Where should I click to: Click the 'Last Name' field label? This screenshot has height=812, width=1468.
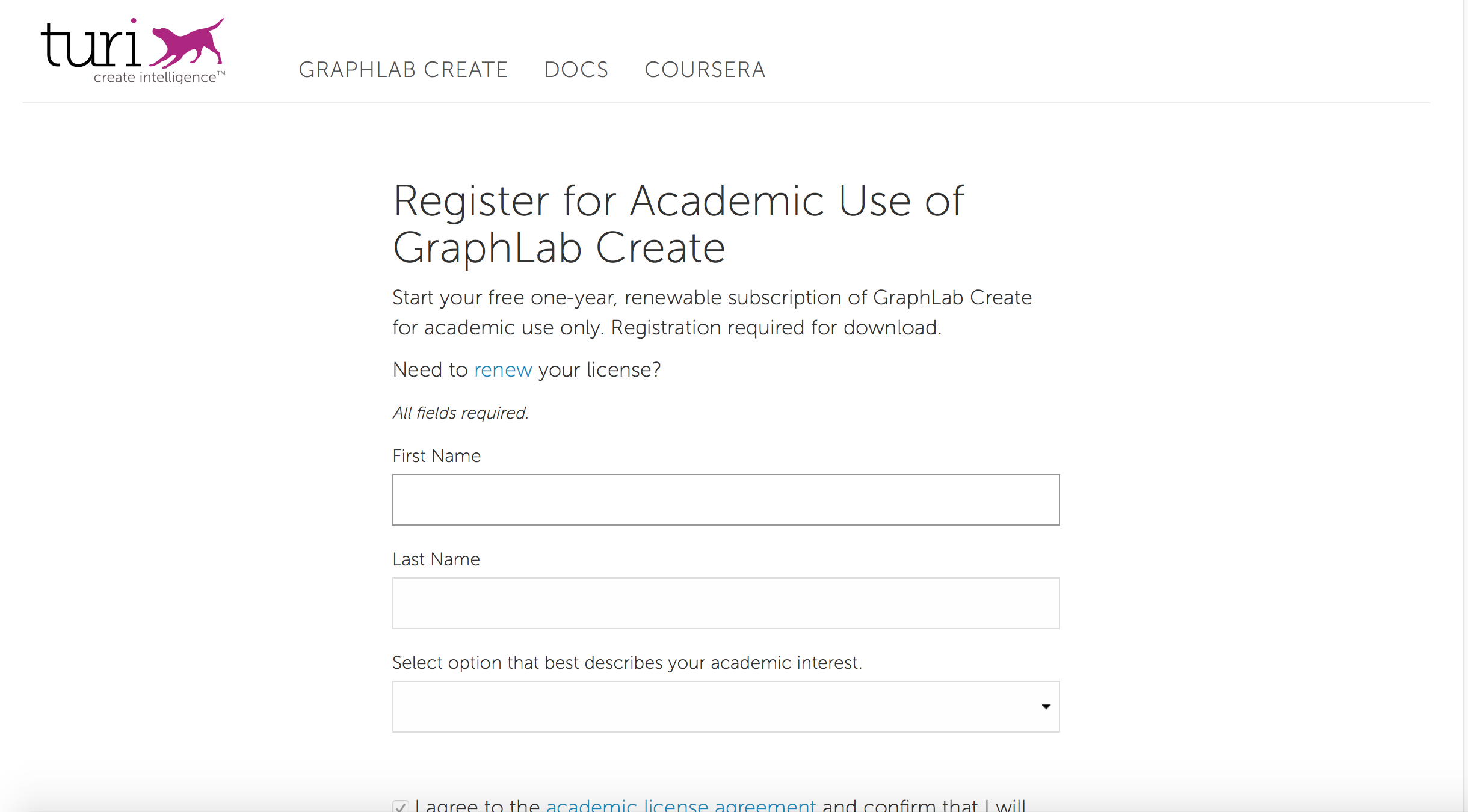click(x=436, y=559)
